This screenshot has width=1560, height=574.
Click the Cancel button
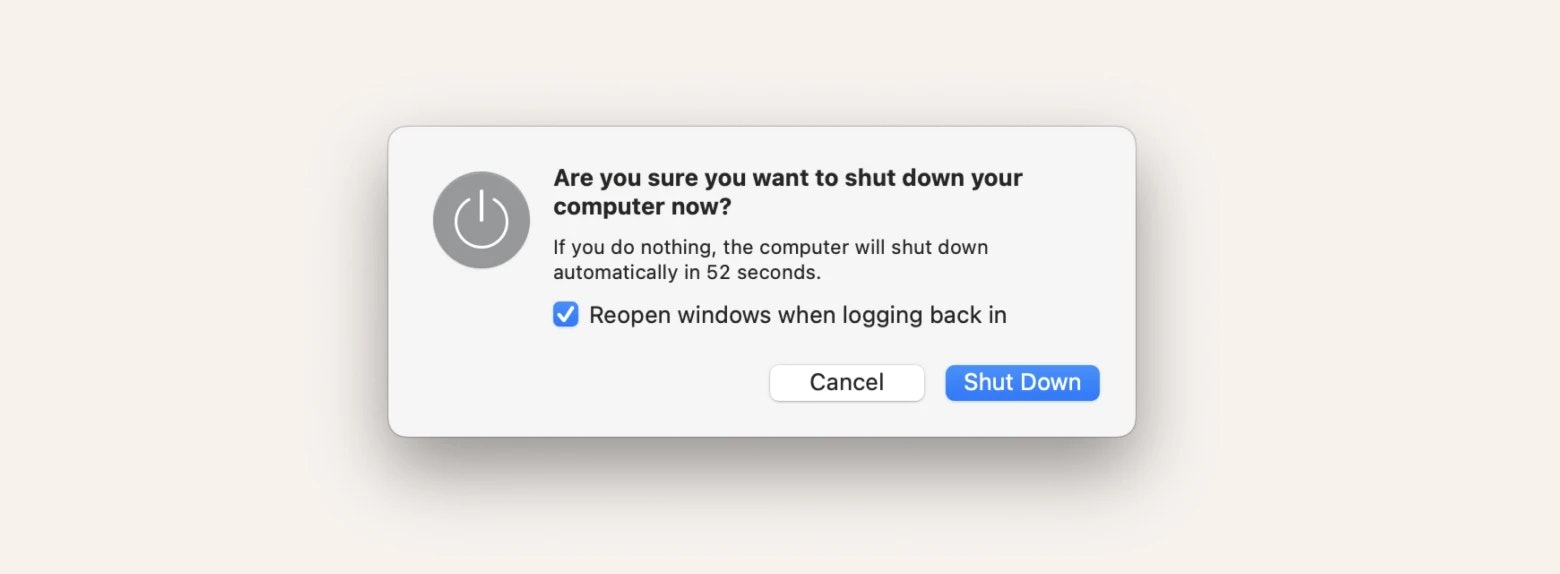coord(846,382)
